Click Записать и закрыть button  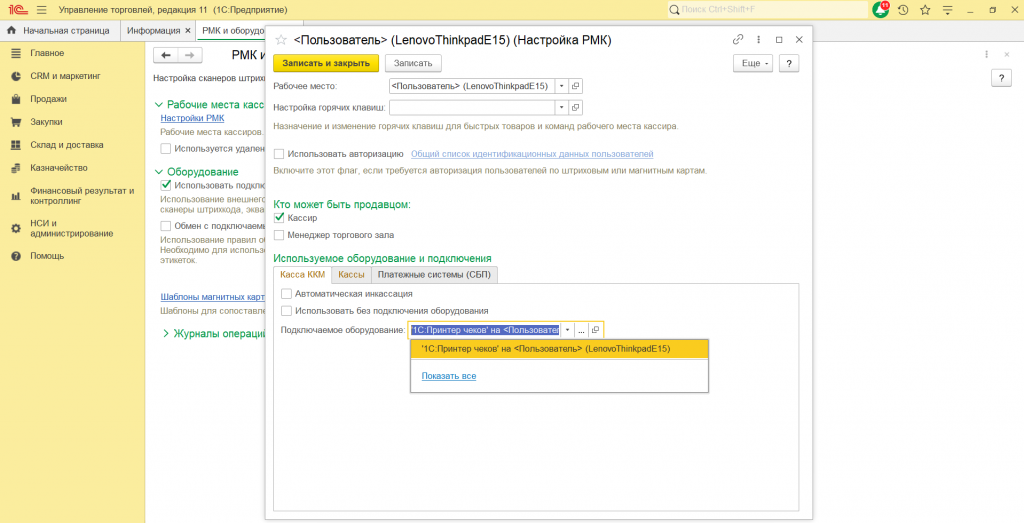[x=326, y=63]
